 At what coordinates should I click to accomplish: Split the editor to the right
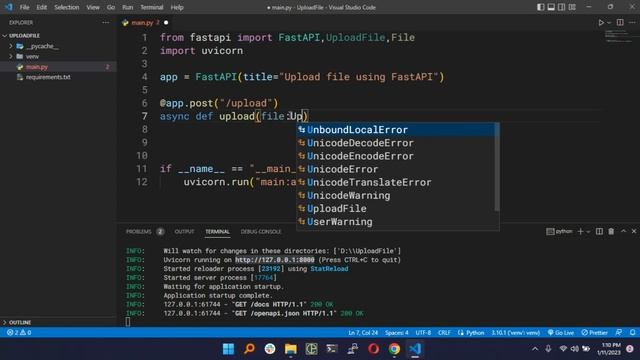pyautogui.click(x=620, y=22)
